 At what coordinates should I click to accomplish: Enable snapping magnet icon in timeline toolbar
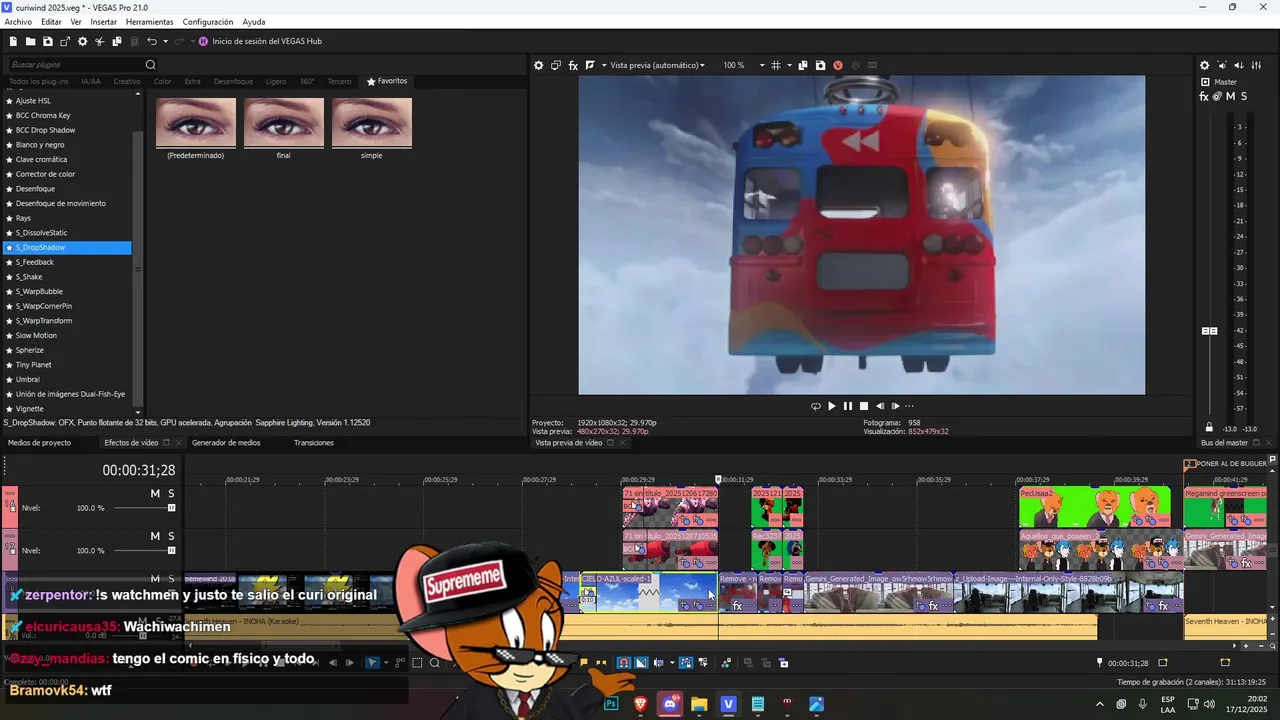(623, 662)
